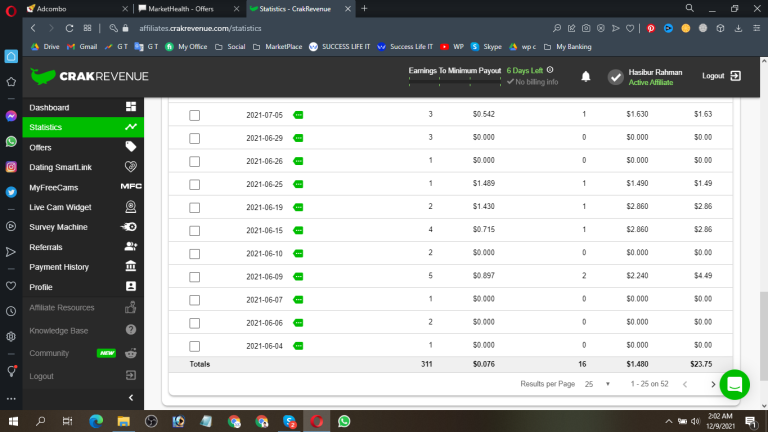The width and height of the screenshot is (768, 432).
Task: Click the Profile person icon
Action: coord(131,287)
